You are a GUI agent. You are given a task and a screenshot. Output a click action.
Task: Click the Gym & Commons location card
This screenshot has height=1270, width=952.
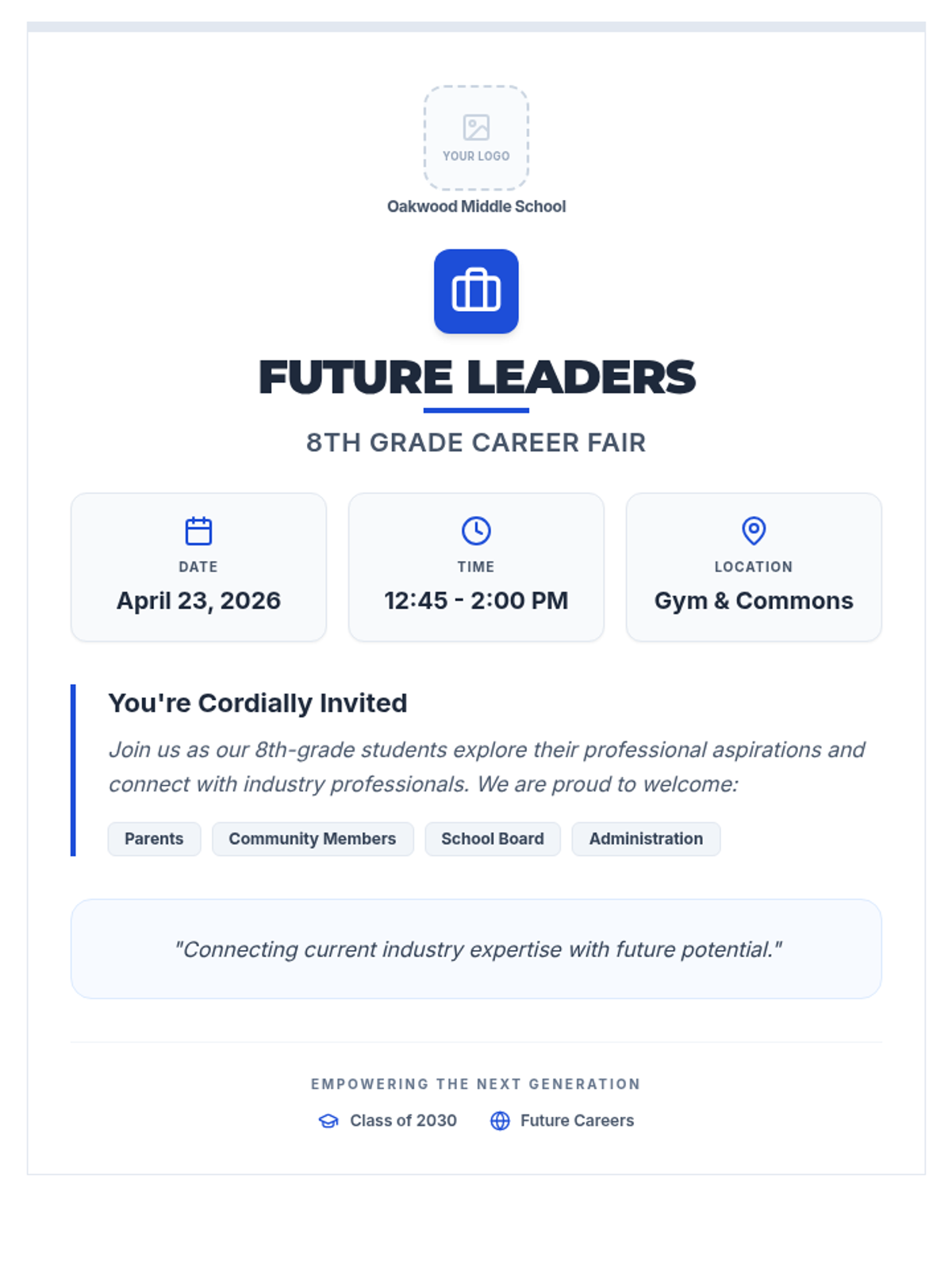(x=754, y=567)
